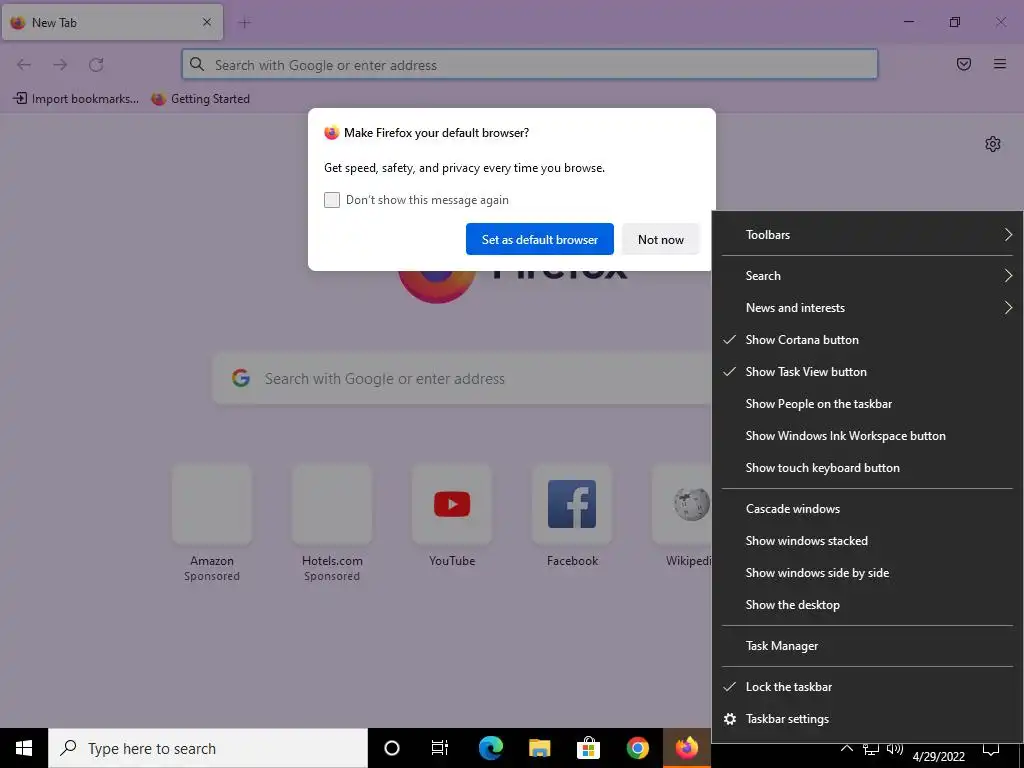
Task: Open Cortana circle icon on taskbar
Action: (392, 748)
